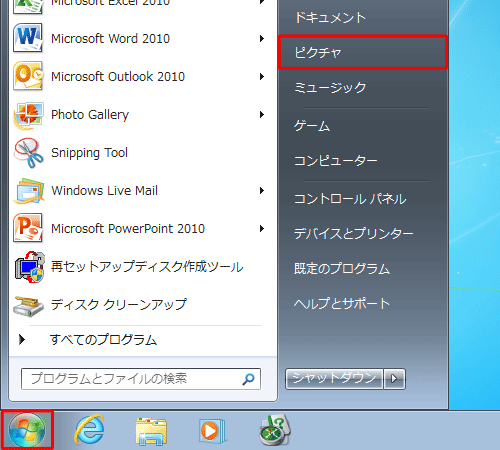
Task: Click the Microsoft PowerPoint 2010 icon
Action: (28, 228)
